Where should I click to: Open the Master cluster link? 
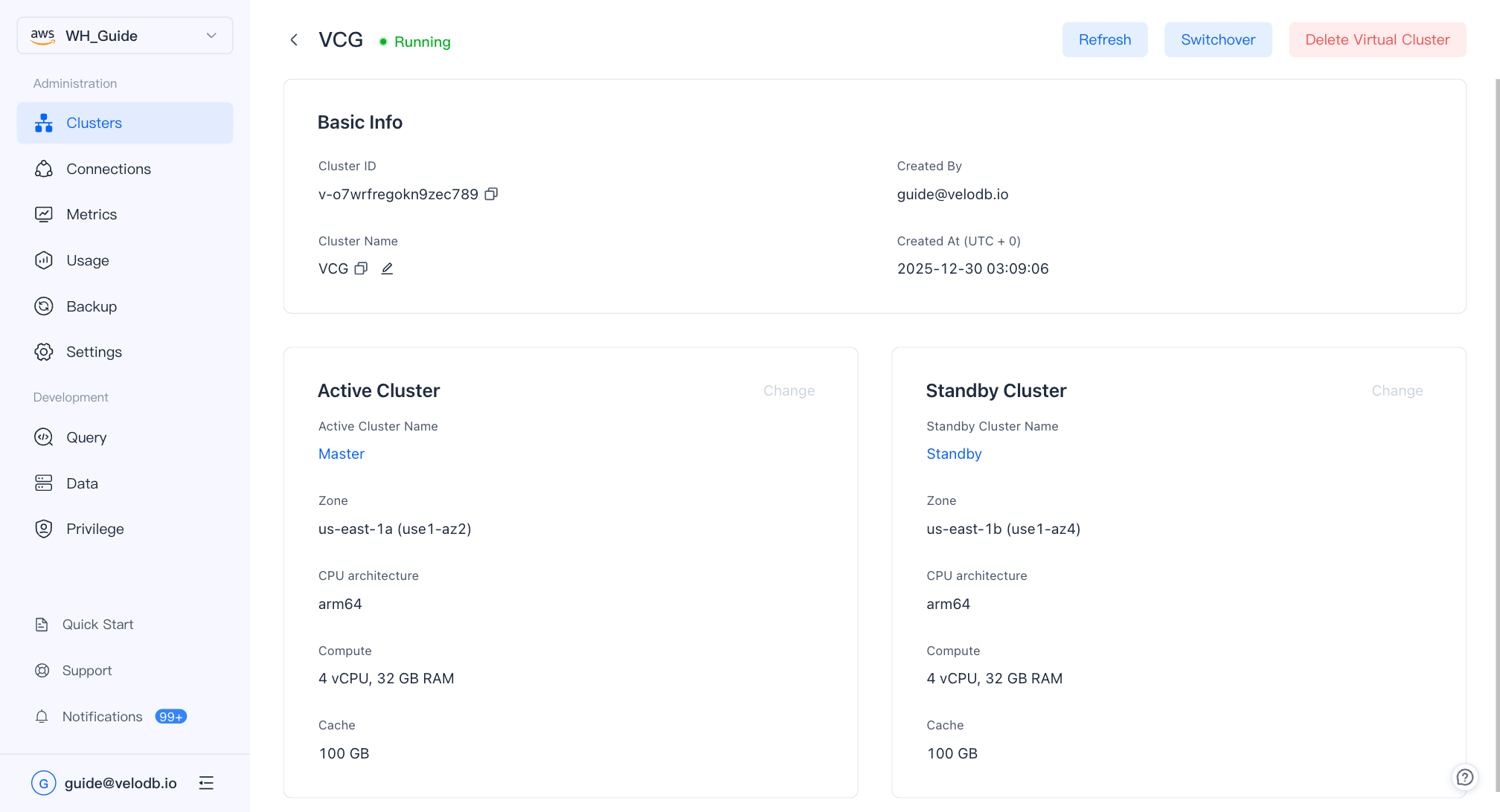(342, 454)
